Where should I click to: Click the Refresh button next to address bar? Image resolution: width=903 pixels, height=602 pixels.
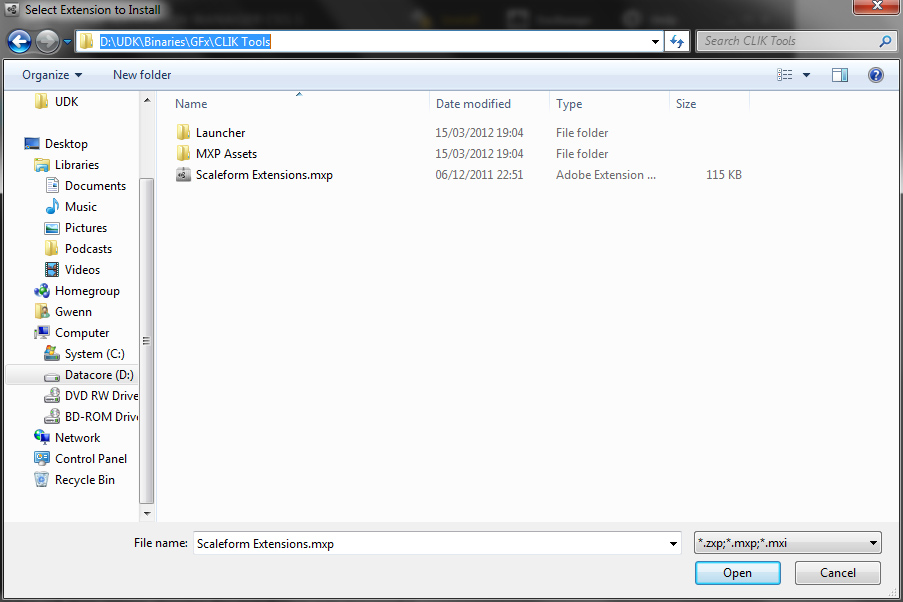click(x=677, y=41)
